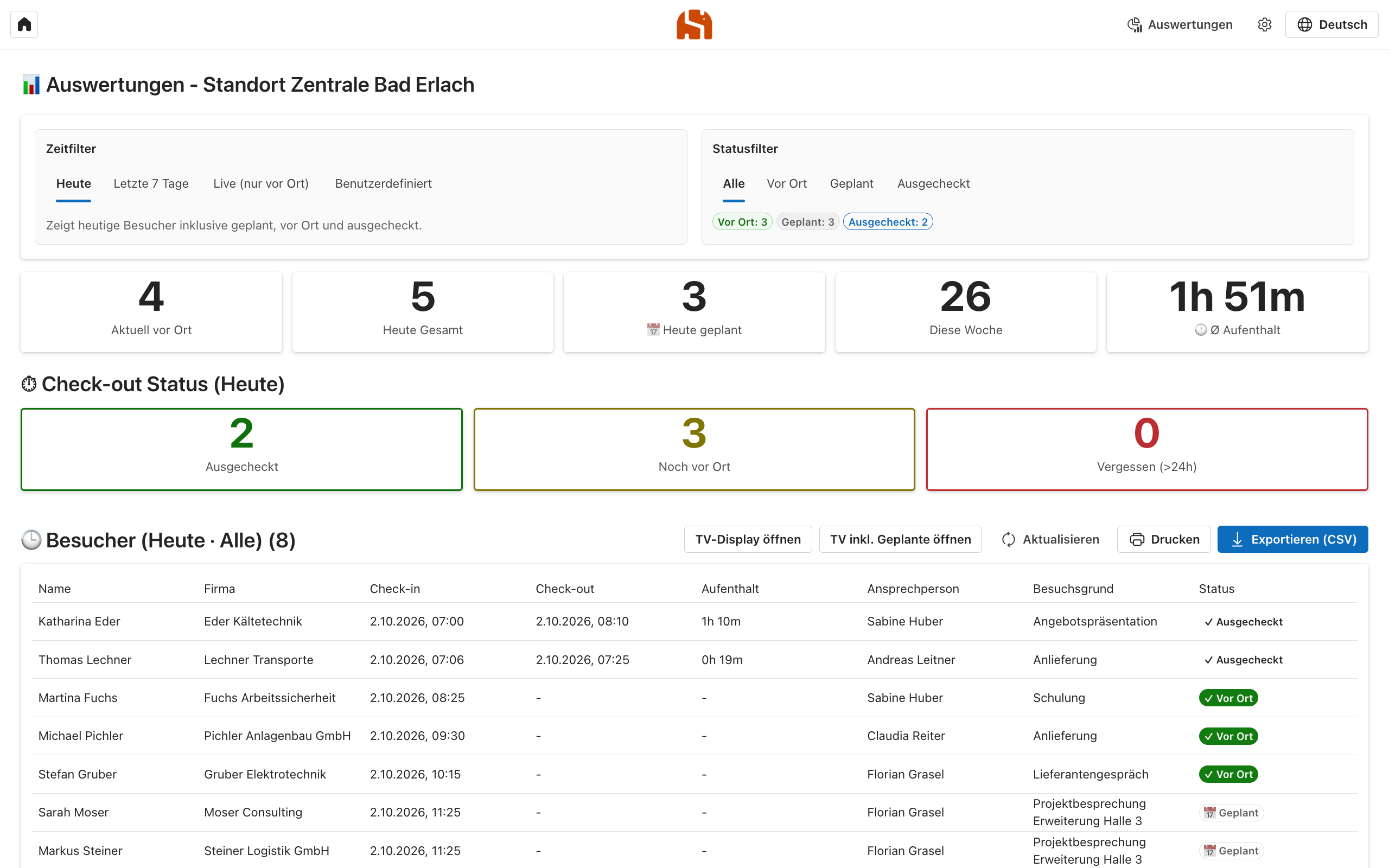Open the settings gear icon
This screenshot has height=868, width=1389.
pos(1265,25)
